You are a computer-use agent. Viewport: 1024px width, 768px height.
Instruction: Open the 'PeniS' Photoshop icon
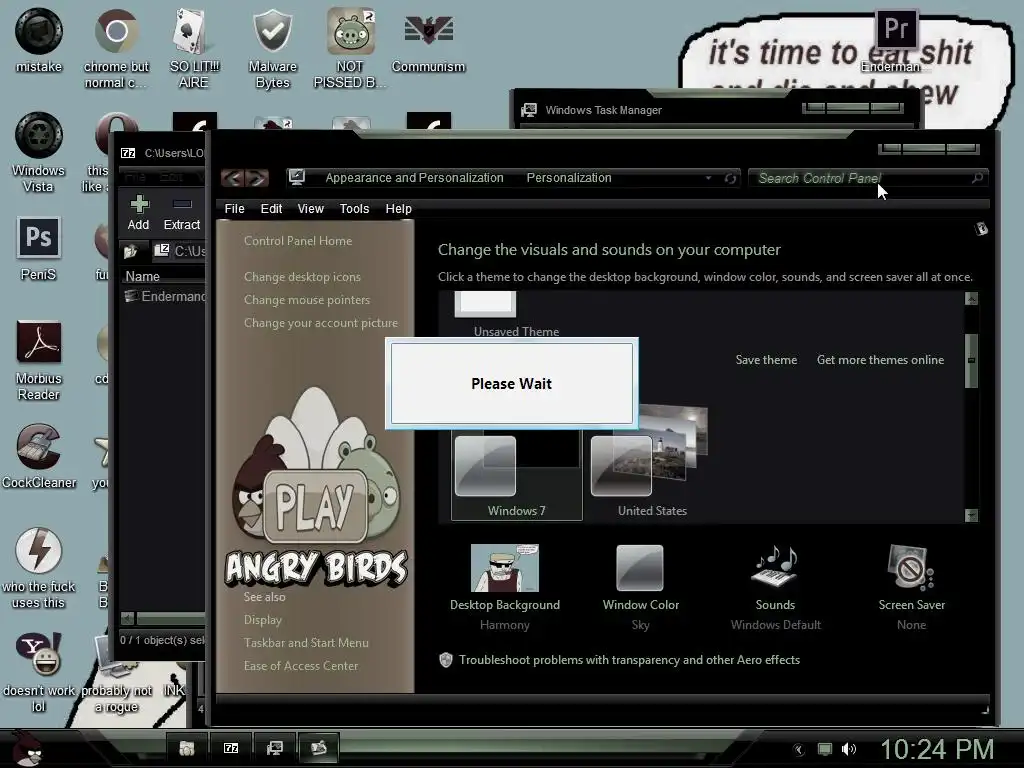(39, 249)
